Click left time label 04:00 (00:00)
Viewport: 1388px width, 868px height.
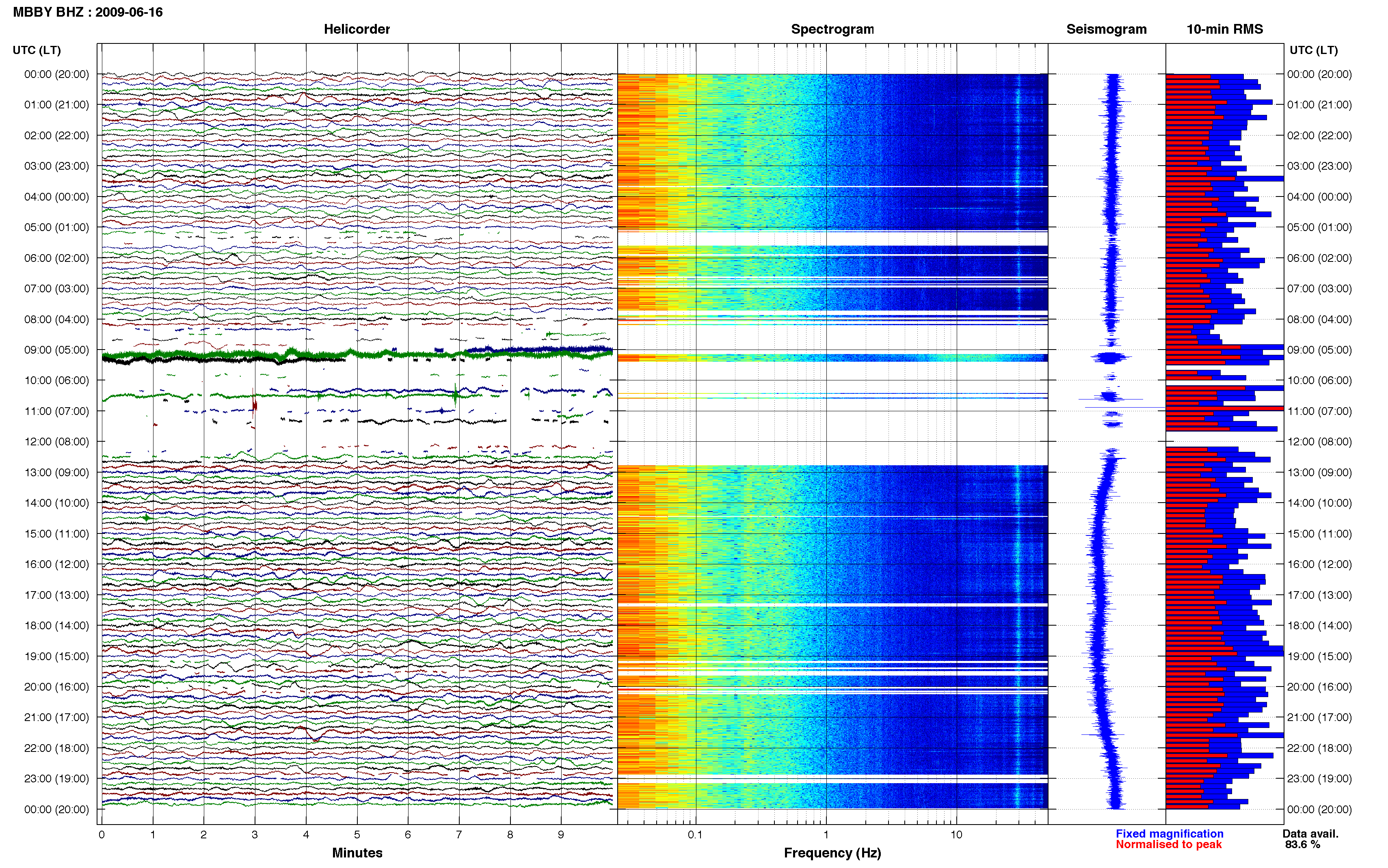click(x=57, y=196)
